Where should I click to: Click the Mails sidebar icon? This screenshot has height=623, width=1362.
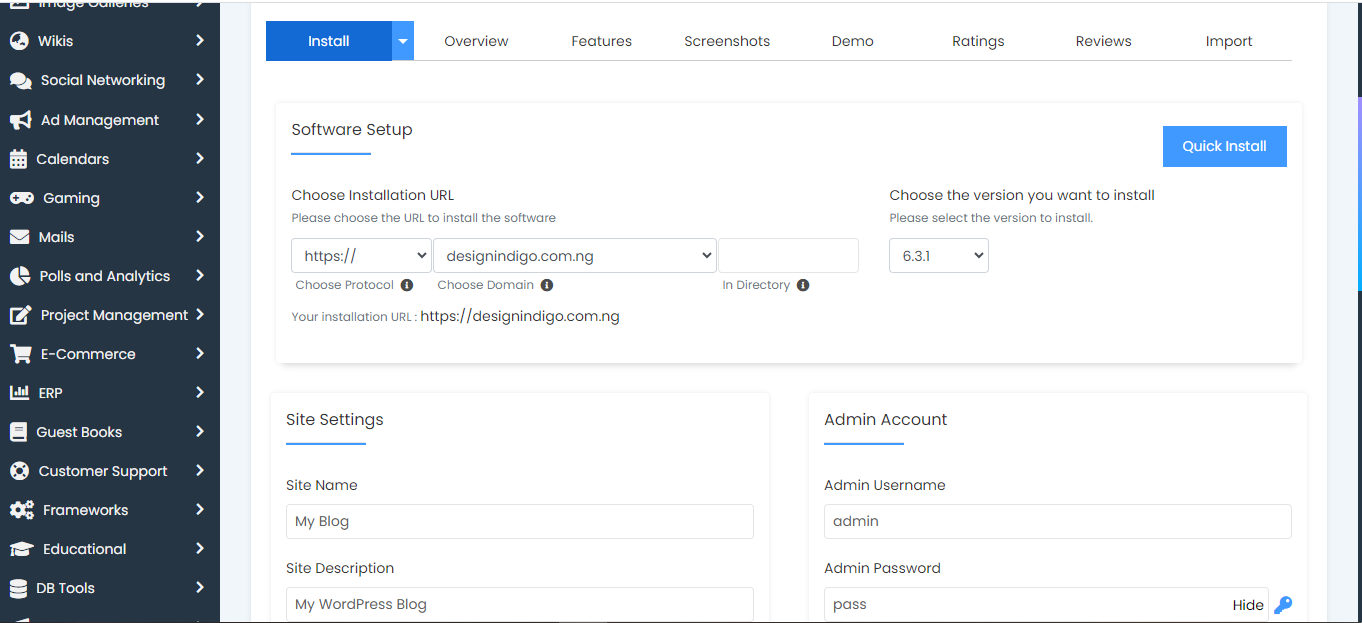pos(22,236)
